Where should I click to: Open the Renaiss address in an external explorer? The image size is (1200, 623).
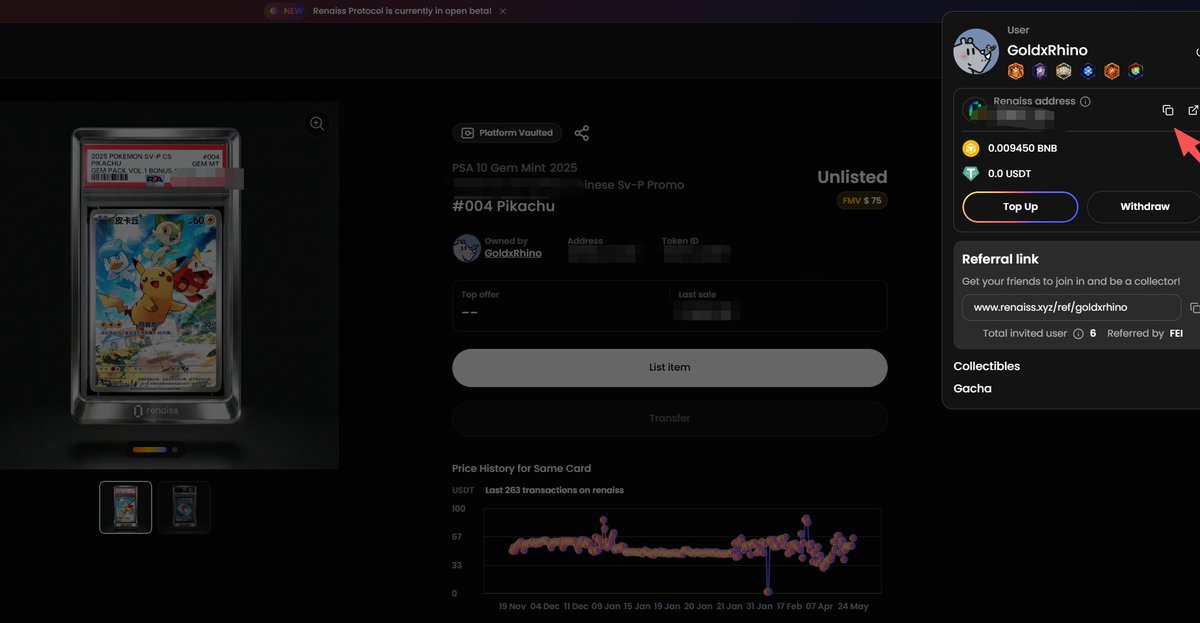point(1193,110)
